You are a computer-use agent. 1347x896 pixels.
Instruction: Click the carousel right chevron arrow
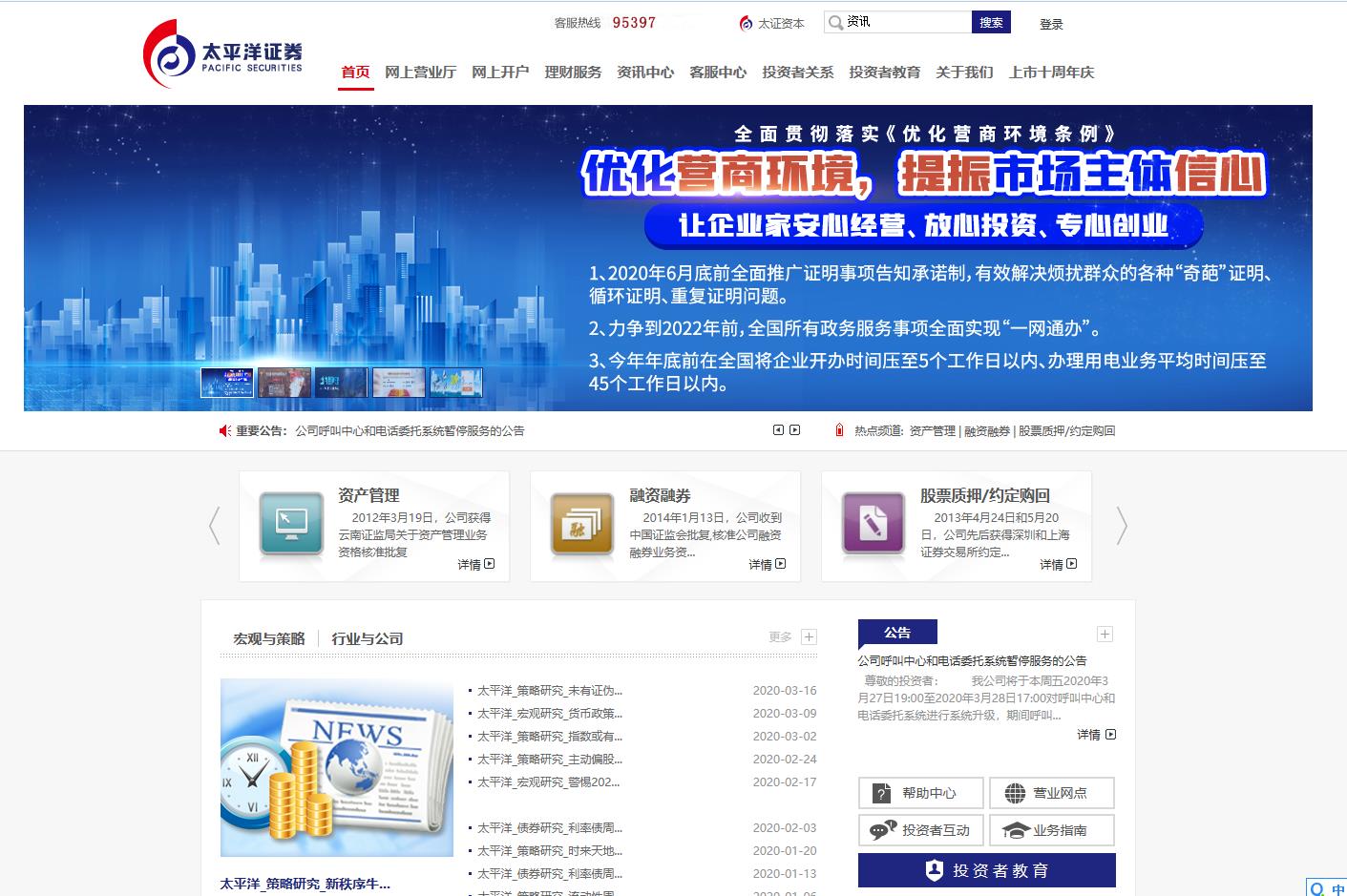[x=1122, y=525]
